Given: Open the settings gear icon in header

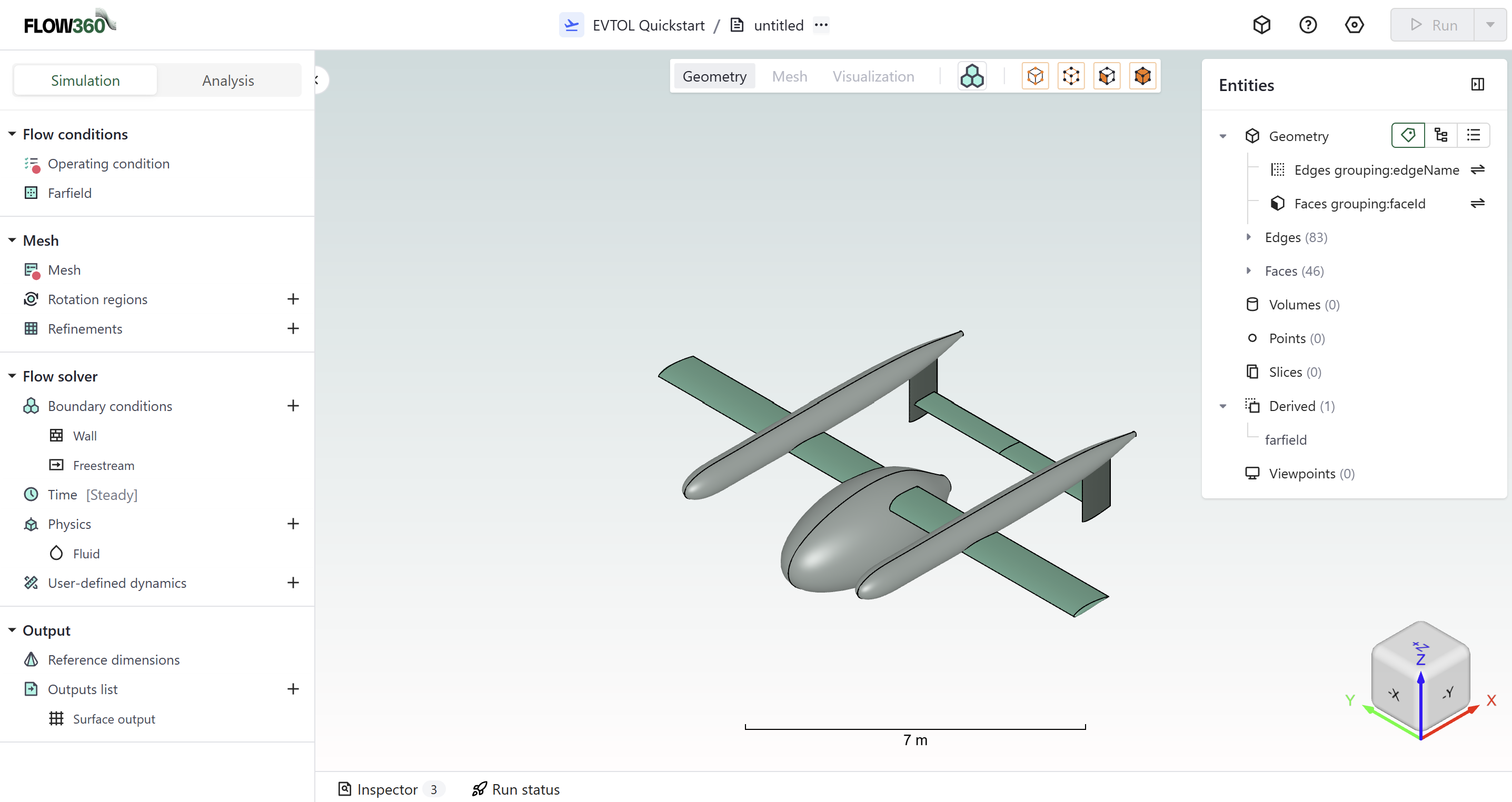Looking at the screenshot, I should [1354, 25].
